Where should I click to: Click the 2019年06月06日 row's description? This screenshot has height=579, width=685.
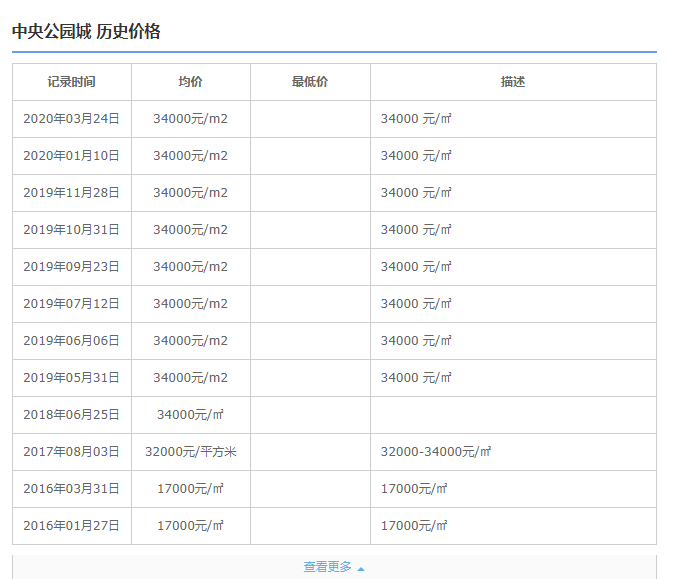[x=416, y=341]
